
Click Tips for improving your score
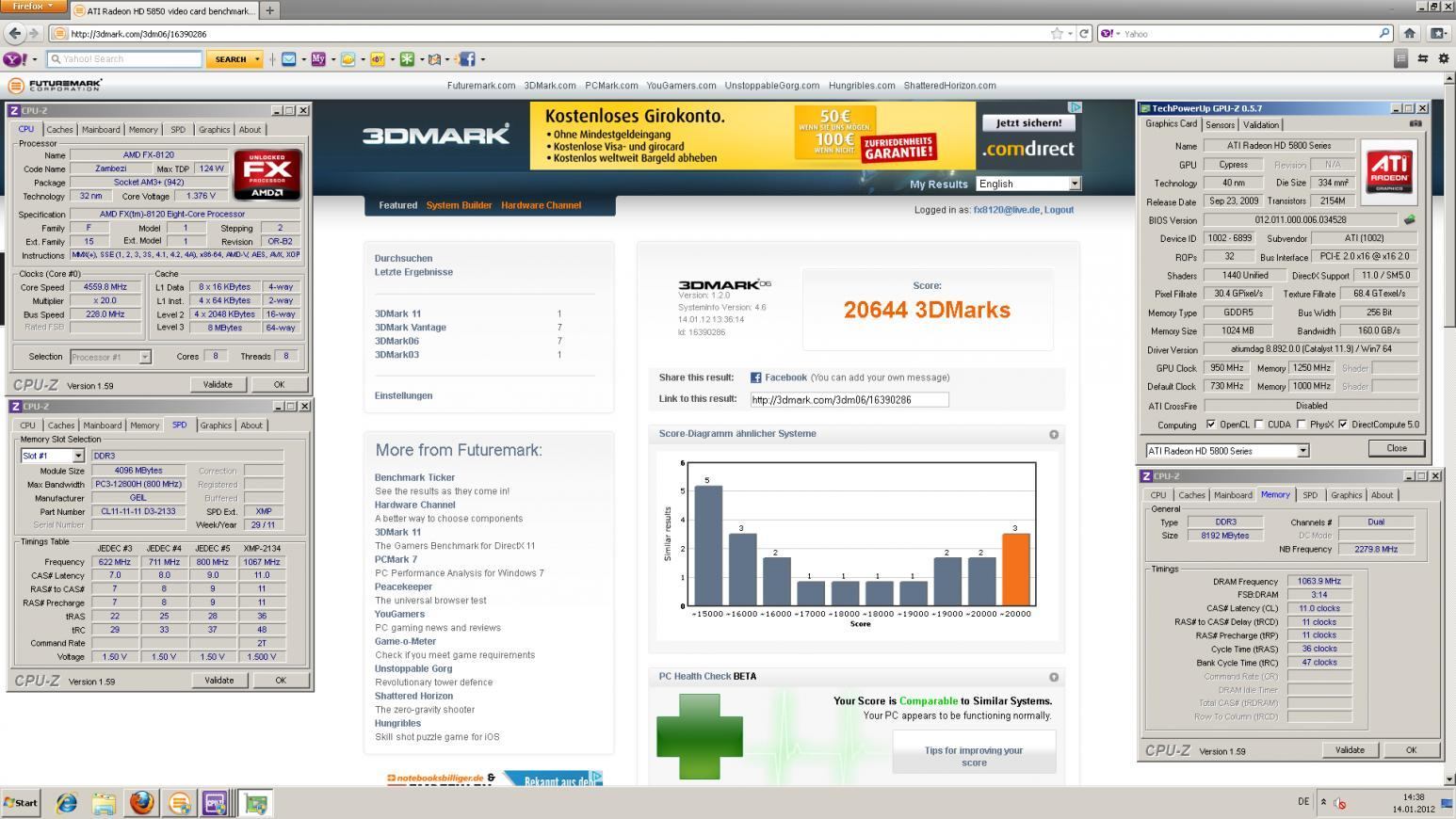pyautogui.click(x=974, y=756)
